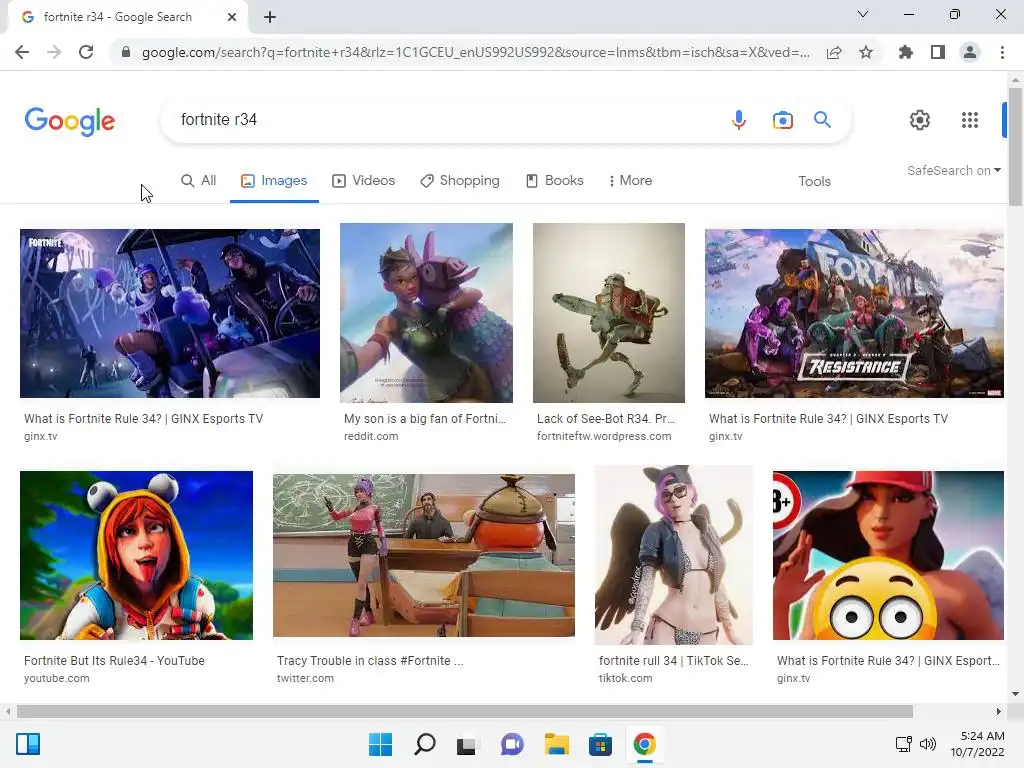
Task: Click the reddit.com source link
Action: [371, 436]
